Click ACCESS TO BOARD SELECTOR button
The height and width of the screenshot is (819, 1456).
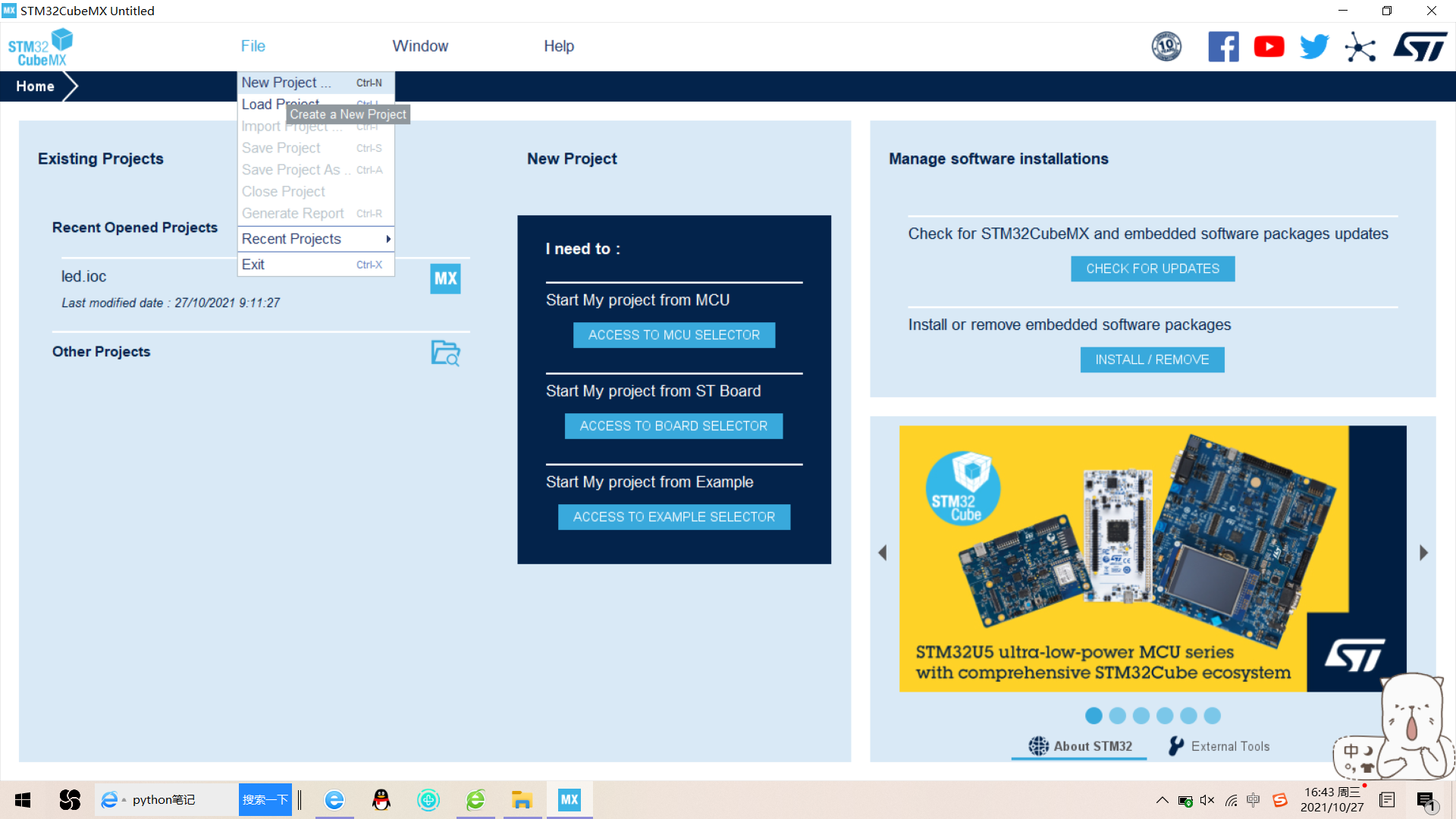point(673,426)
